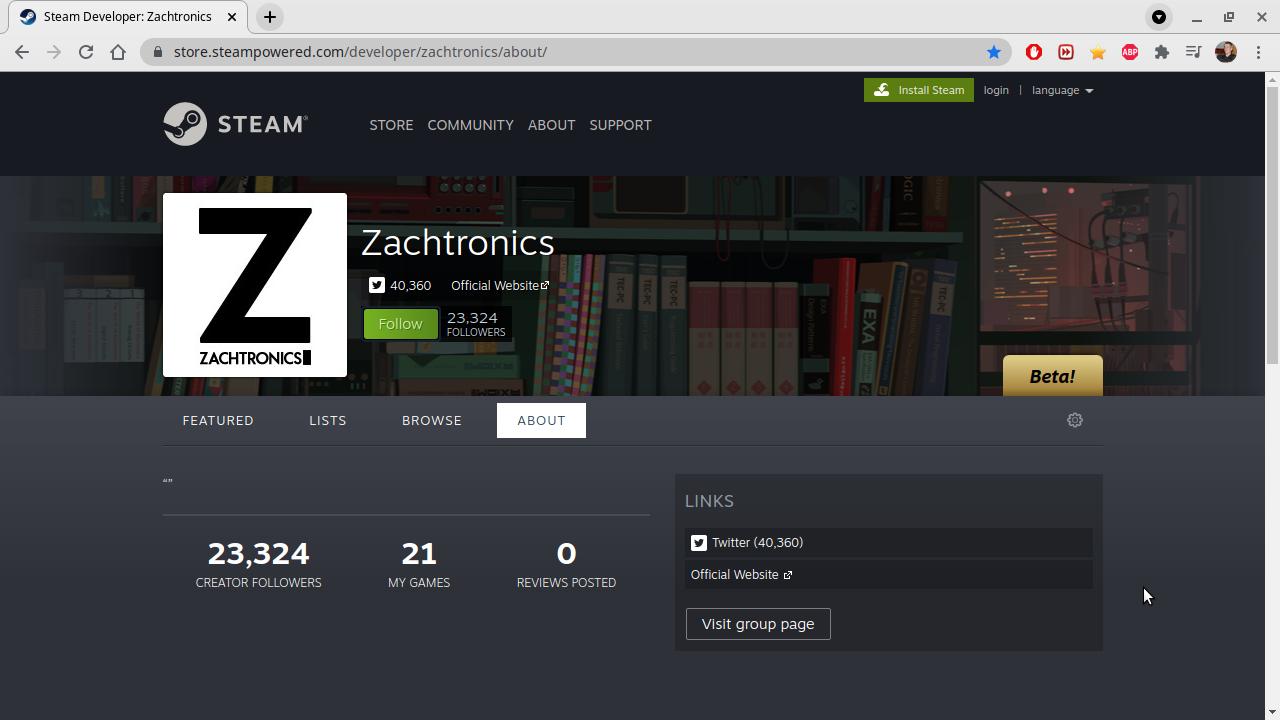This screenshot has height=720, width=1280.
Task: Click the Twitter icon beside 40,360
Action: [x=376, y=285]
